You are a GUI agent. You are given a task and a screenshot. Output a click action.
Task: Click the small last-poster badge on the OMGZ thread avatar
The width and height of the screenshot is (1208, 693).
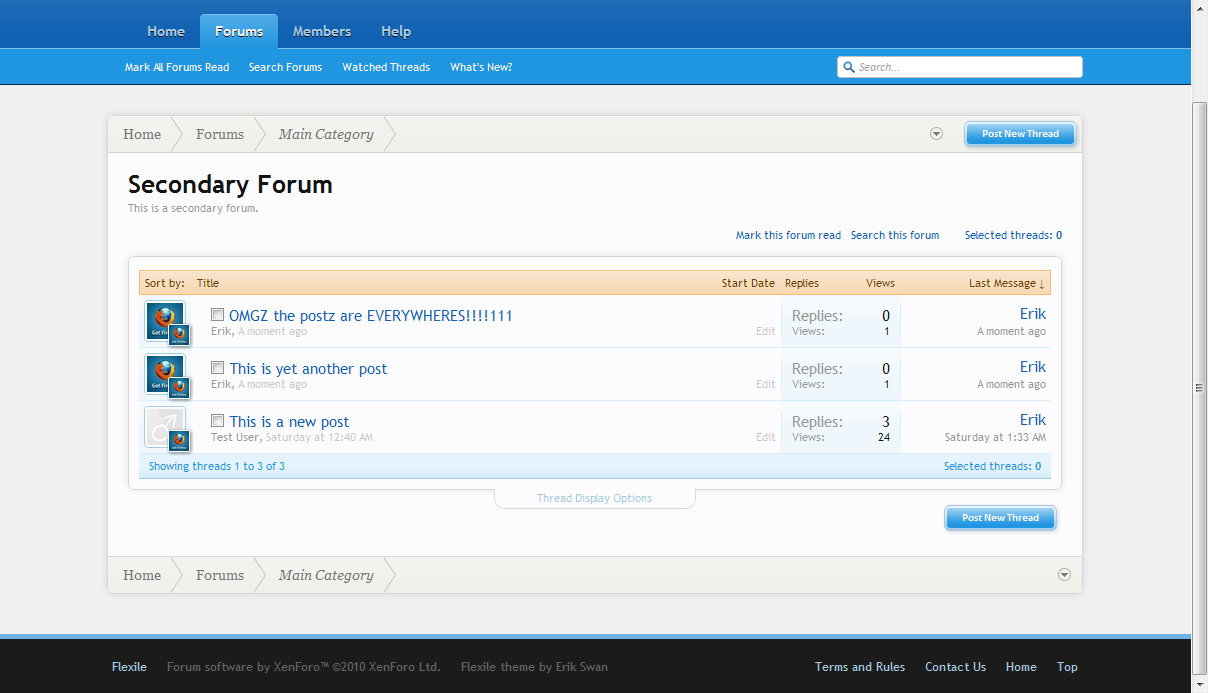click(x=179, y=333)
